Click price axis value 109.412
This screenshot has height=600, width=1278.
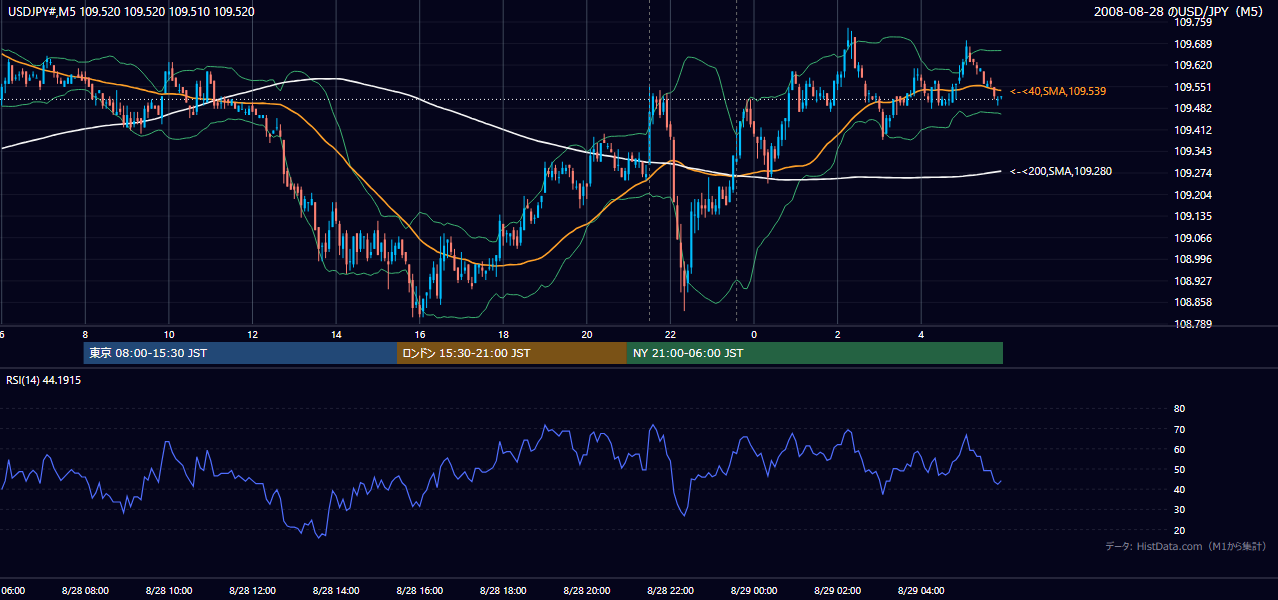pyautogui.click(x=1192, y=130)
